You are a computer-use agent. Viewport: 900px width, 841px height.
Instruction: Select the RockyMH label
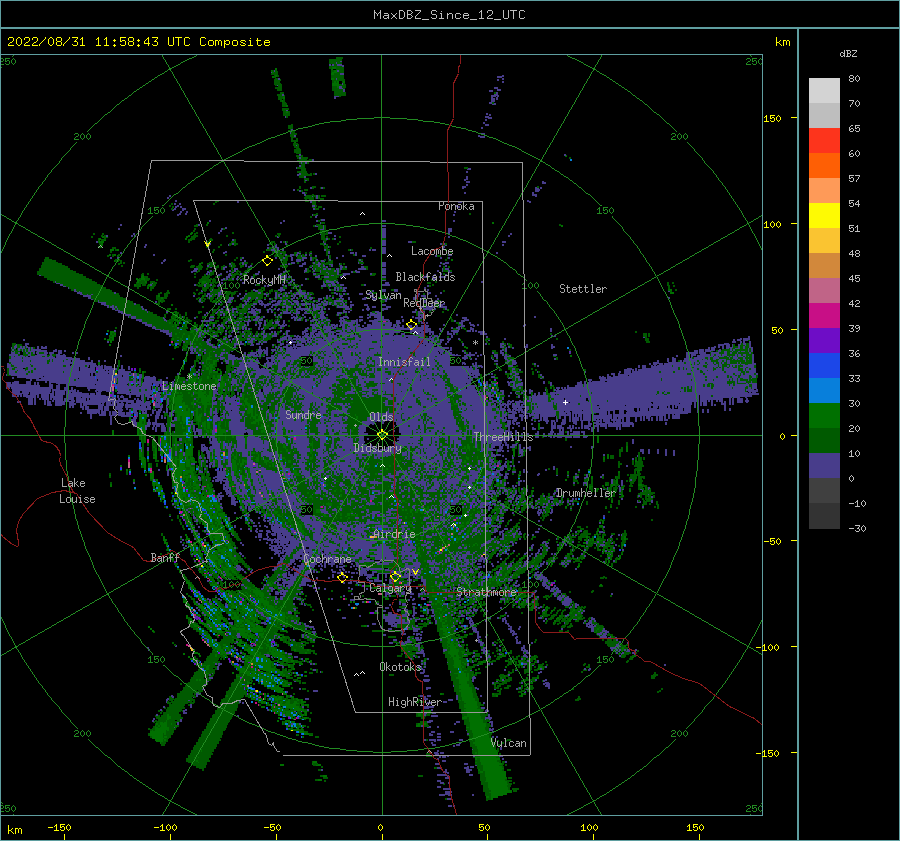pos(264,280)
